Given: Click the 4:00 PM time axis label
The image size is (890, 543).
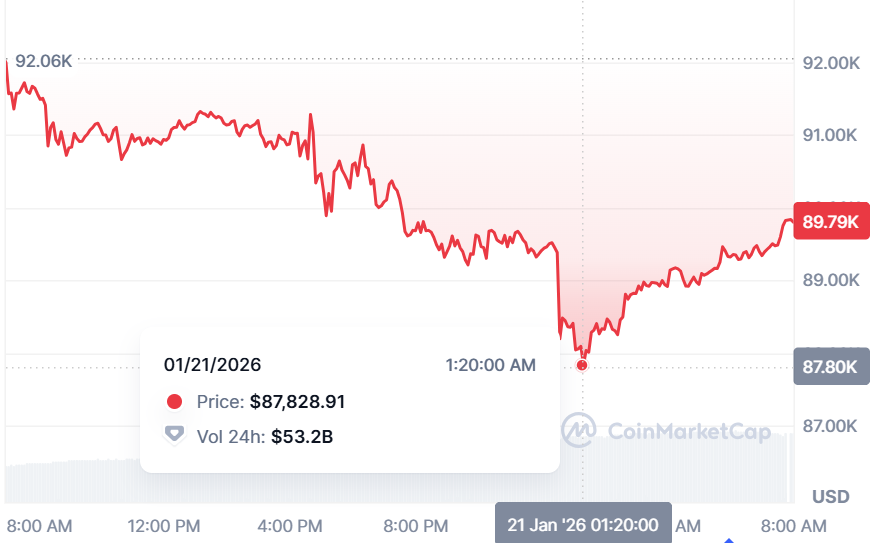Looking at the screenshot, I should (x=290, y=526).
